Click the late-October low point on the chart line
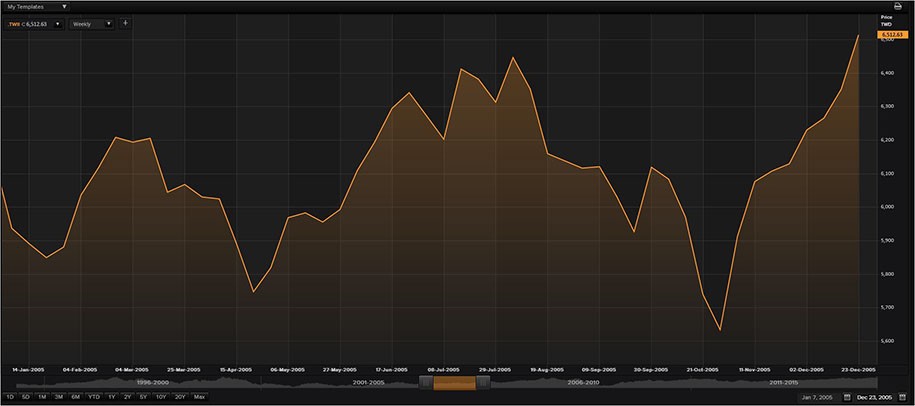The height and width of the screenshot is (406, 915). click(721, 330)
